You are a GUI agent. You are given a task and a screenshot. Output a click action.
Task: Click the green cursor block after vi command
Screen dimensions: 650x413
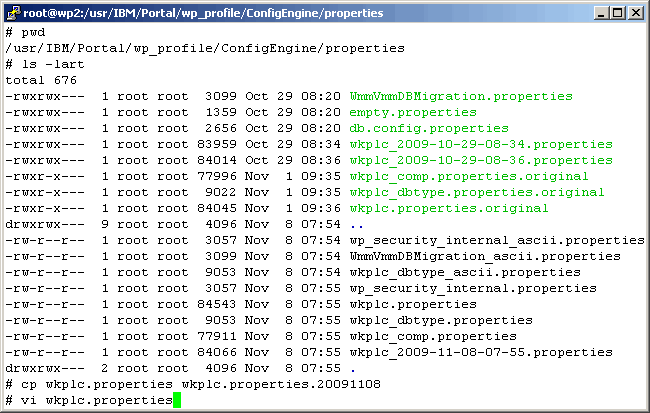click(178, 401)
